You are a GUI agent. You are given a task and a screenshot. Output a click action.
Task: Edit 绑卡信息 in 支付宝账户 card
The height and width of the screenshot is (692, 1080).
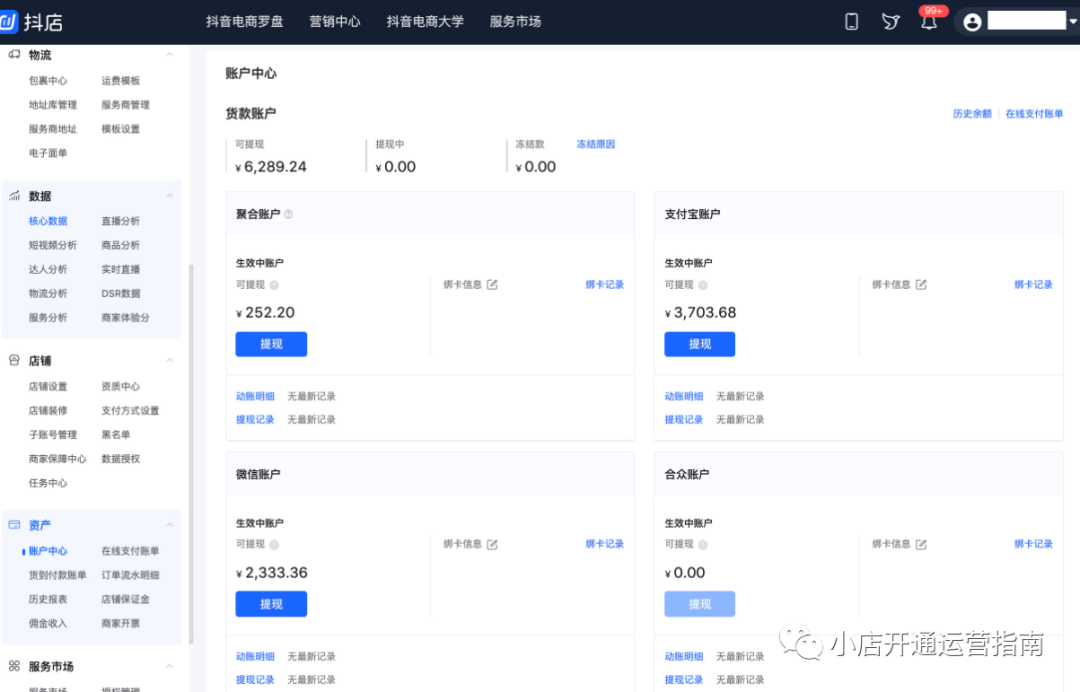click(921, 284)
